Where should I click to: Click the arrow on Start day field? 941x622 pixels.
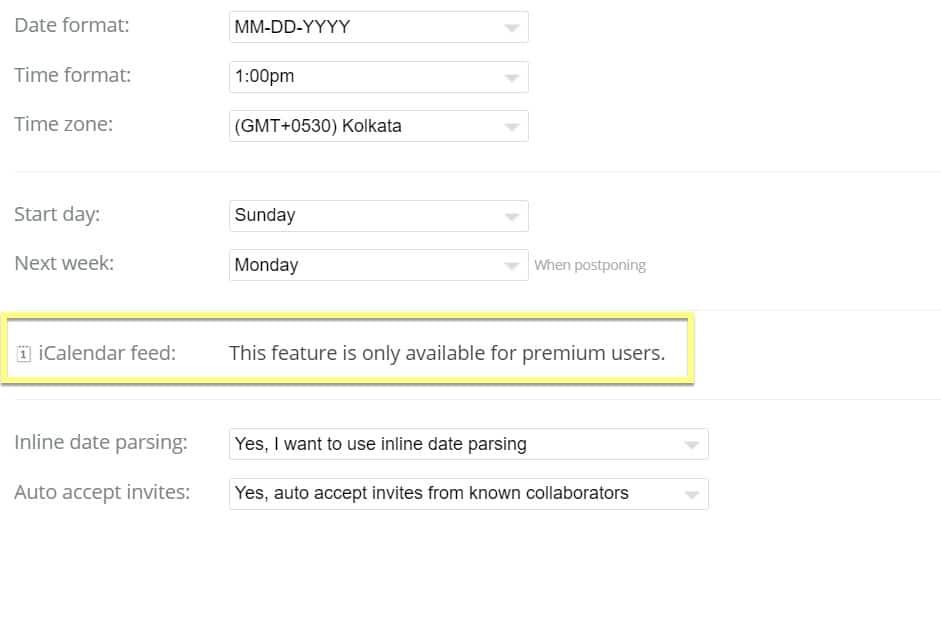512,217
